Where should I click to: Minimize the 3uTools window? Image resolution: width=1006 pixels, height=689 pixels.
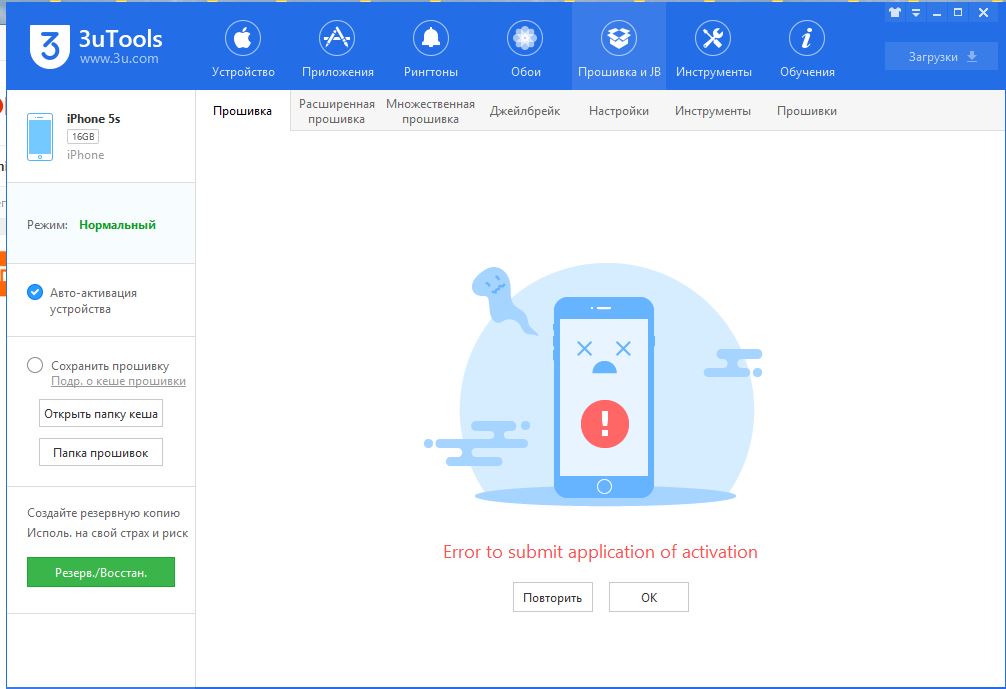937,13
